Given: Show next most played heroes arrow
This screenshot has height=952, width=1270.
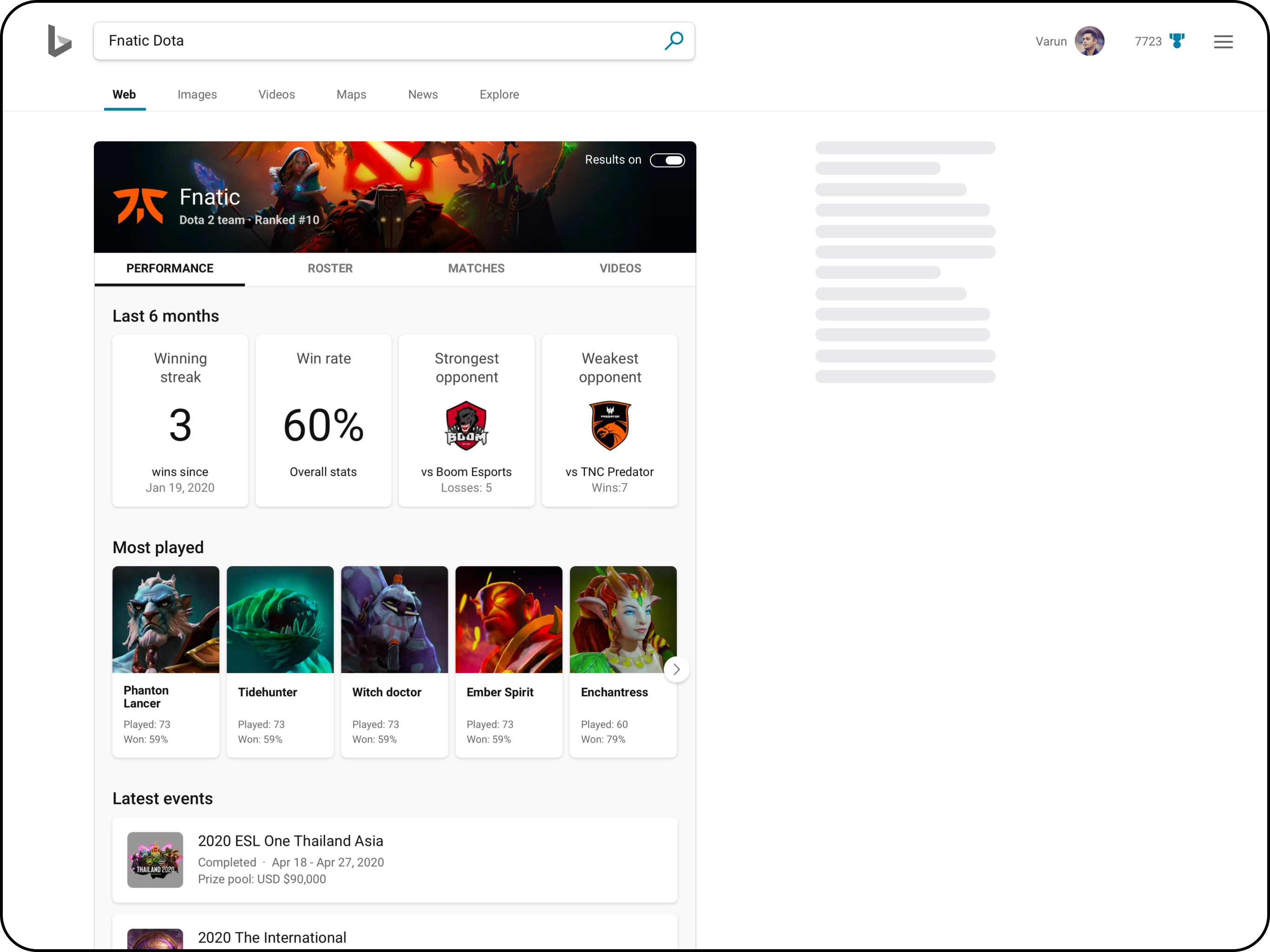Looking at the screenshot, I should tap(676, 669).
